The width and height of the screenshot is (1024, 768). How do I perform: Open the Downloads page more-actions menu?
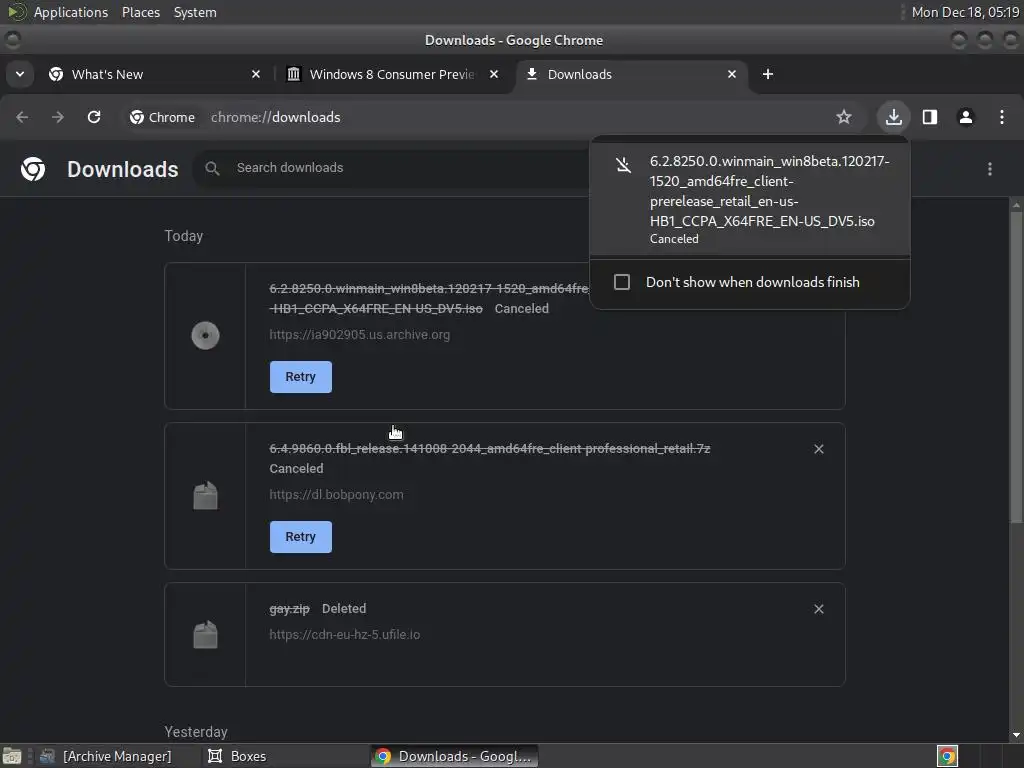coord(990,169)
